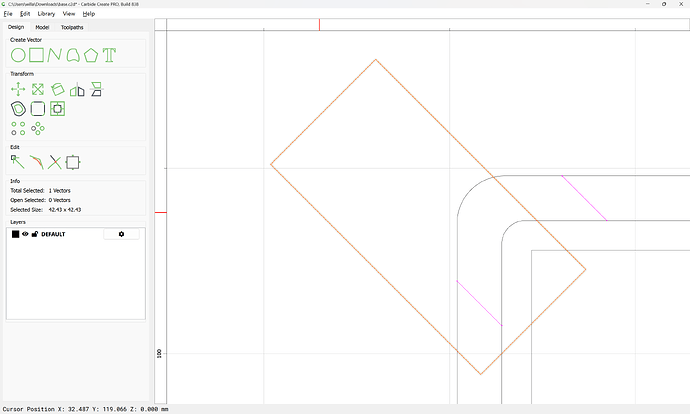
Task: Switch to the Toolpaths tab
Action: coord(73,27)
